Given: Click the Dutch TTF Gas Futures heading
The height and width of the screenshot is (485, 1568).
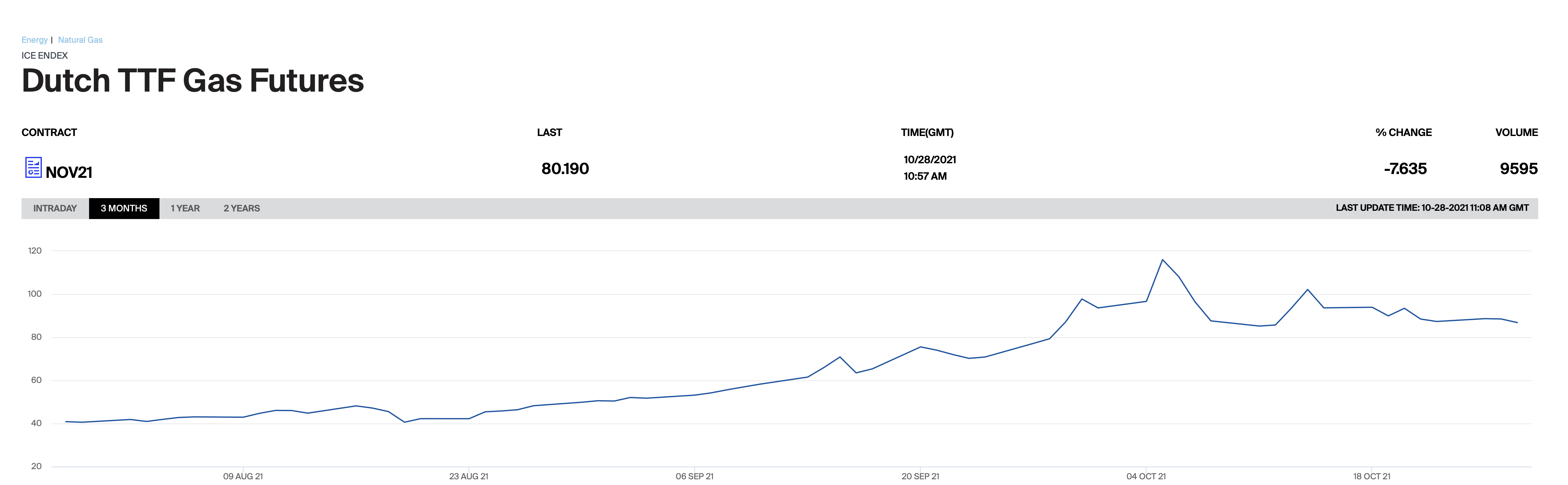Looking at the screenshot, I should (192, 80).
